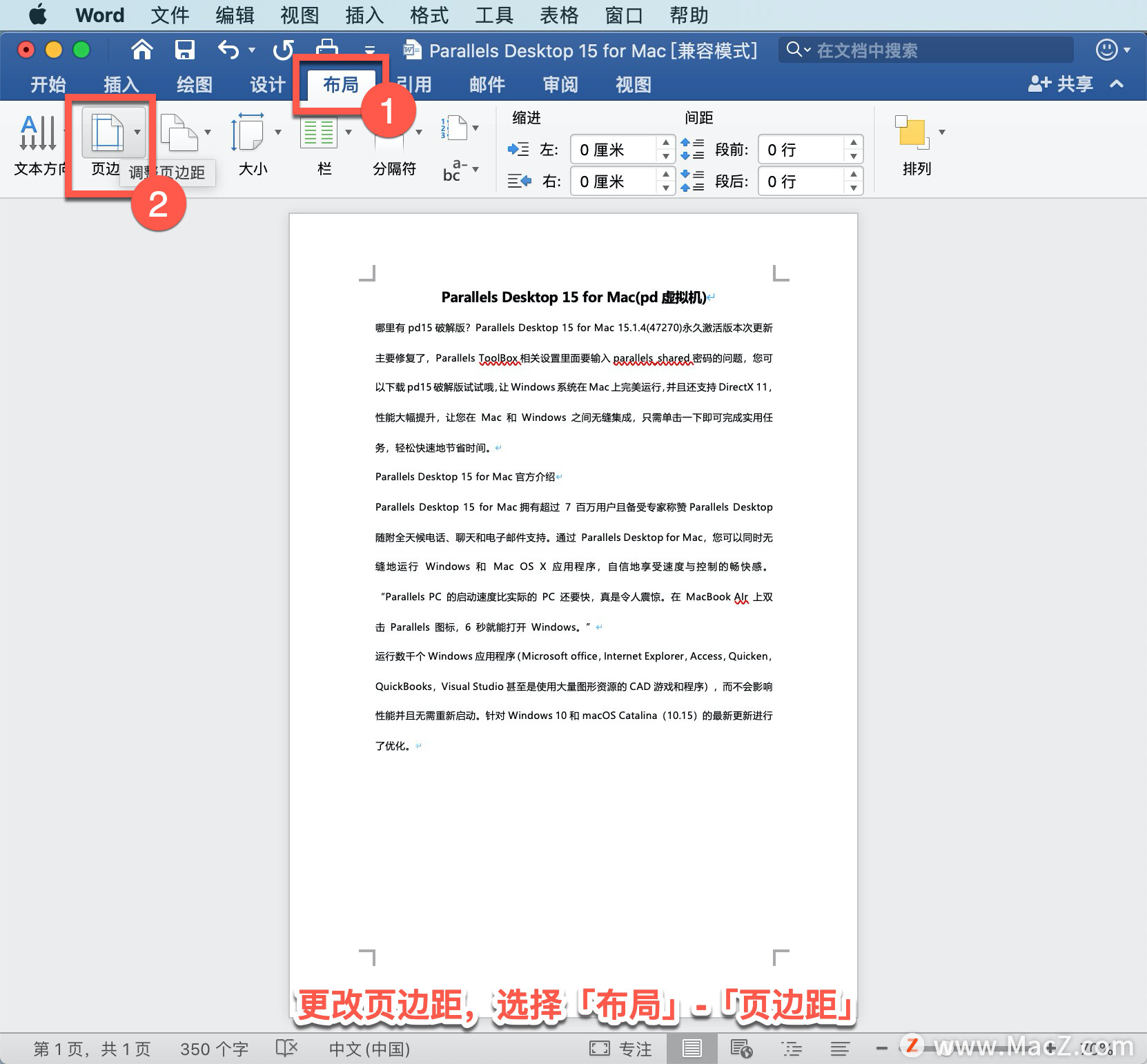1147x1064 pixels.
Task: Open the 编辑 menu
Action: click(x=235, y=15)
